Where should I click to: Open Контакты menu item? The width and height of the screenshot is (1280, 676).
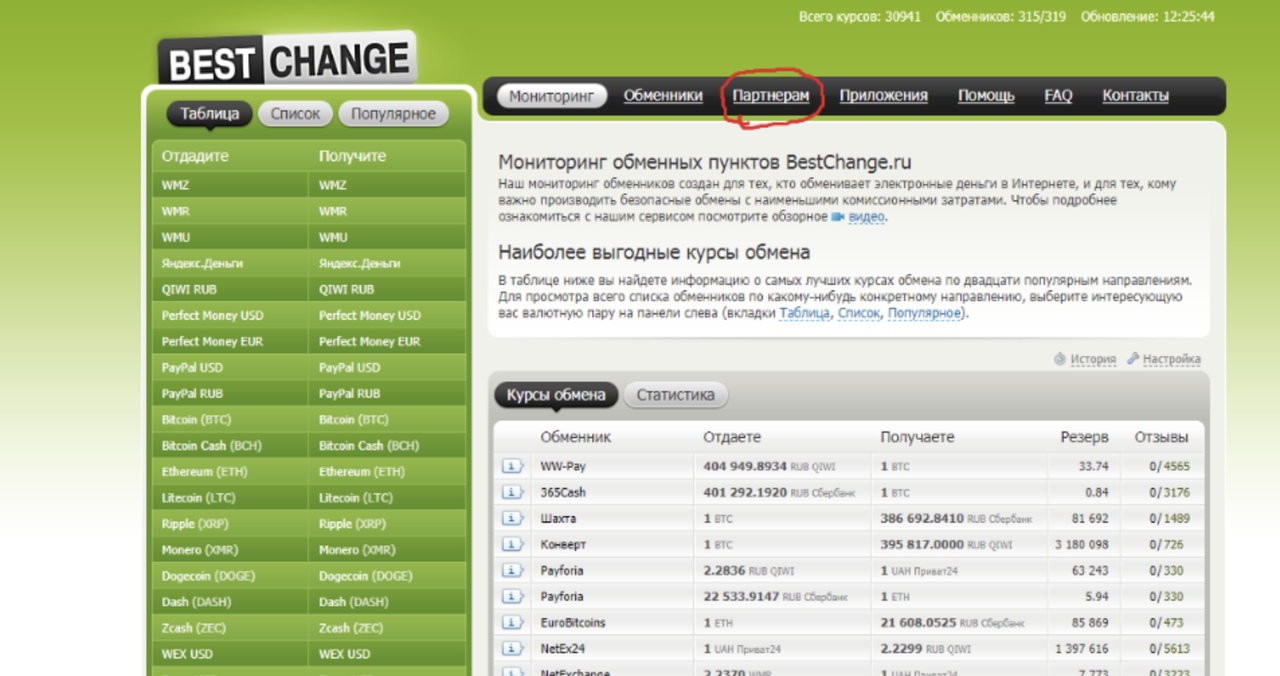point(1135,96)
